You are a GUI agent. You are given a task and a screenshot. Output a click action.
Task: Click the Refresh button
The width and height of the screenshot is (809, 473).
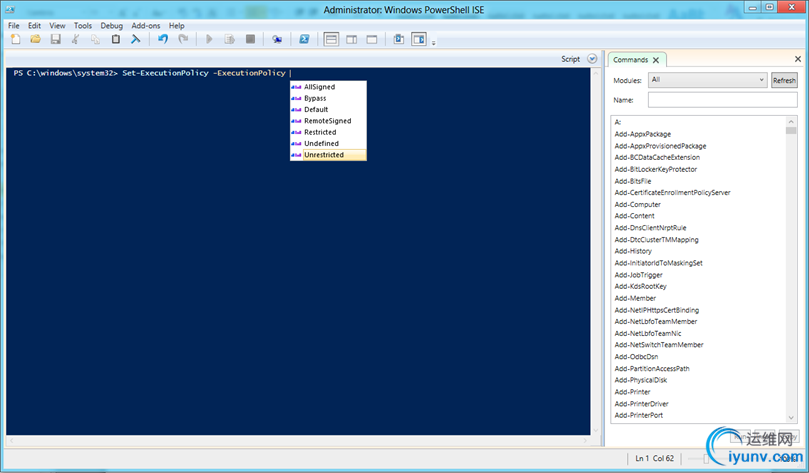coord(784,80)
